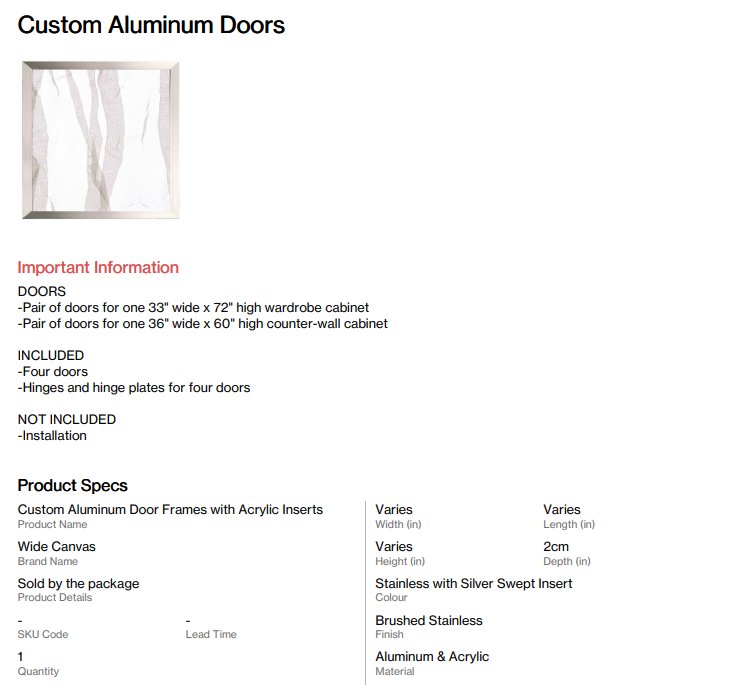Select the Aluminum & Acrylic material value
The width and height of the screenshot is (735, 697).
click(x=432, y=657)
